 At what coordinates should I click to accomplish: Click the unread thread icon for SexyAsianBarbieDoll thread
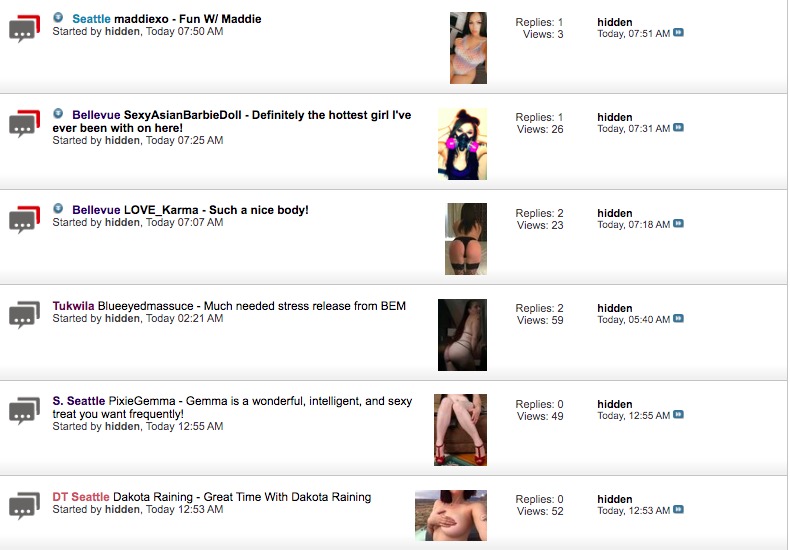click(24, 123)
